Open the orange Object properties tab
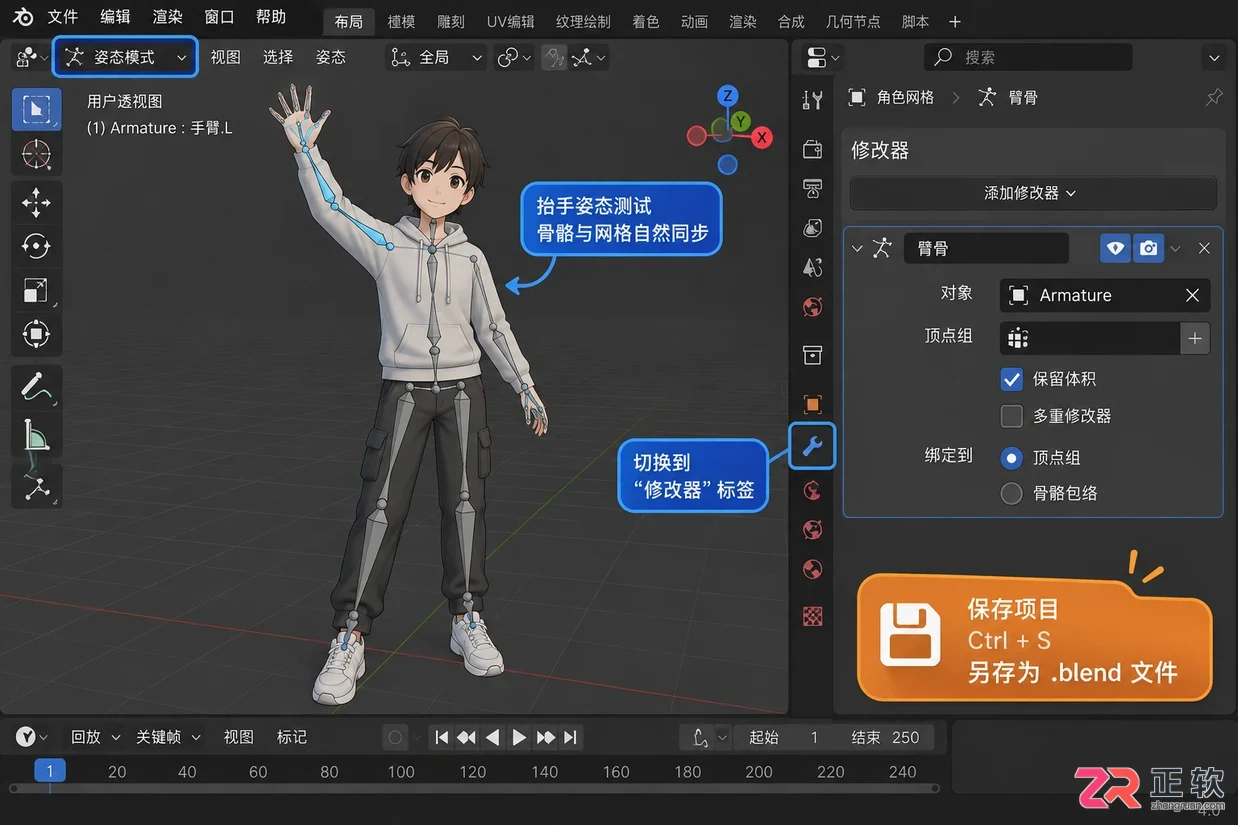The width and height of the screenshot is (1238, 825). point(812,404)
